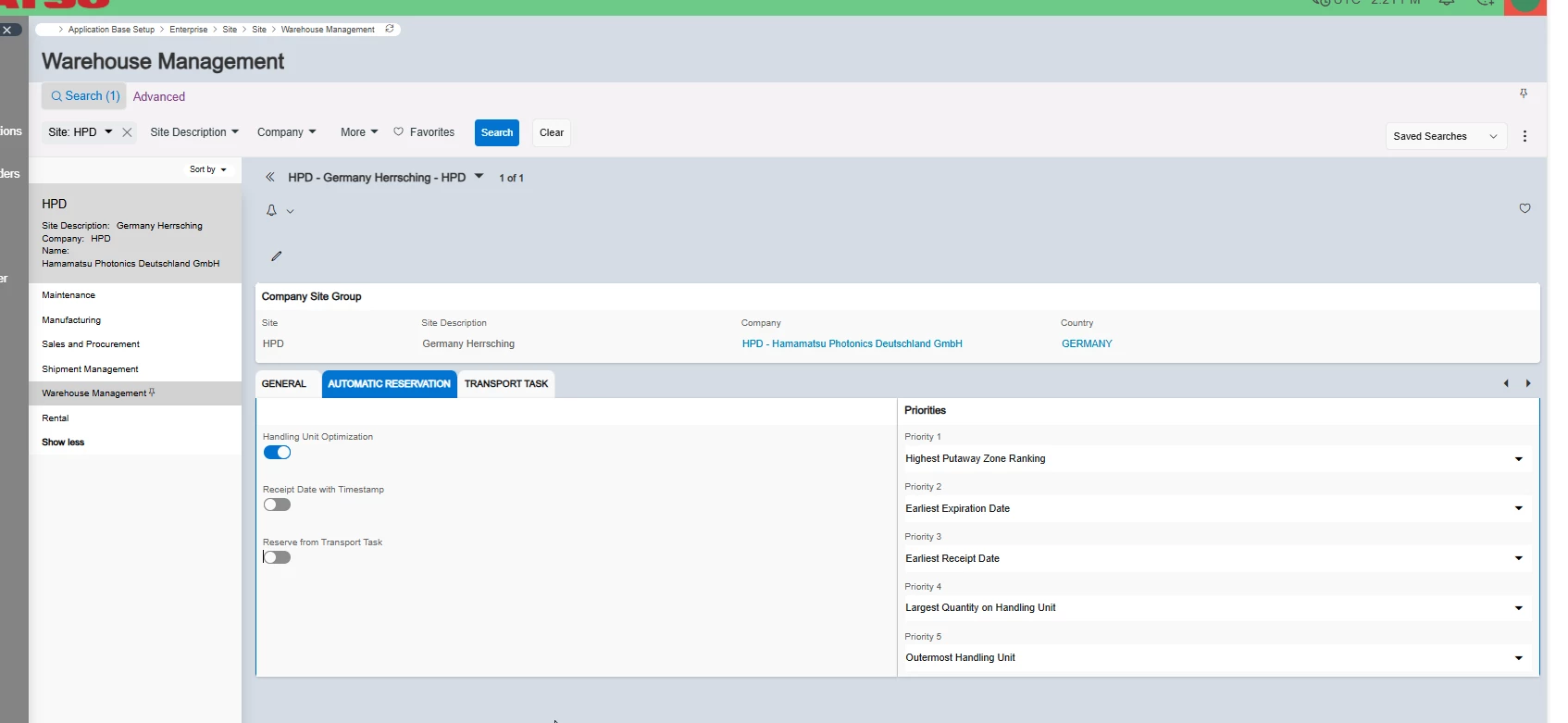Click the notification bell icon under the record title
Screen dimensions: 1568x723
[x=271, y=211]
